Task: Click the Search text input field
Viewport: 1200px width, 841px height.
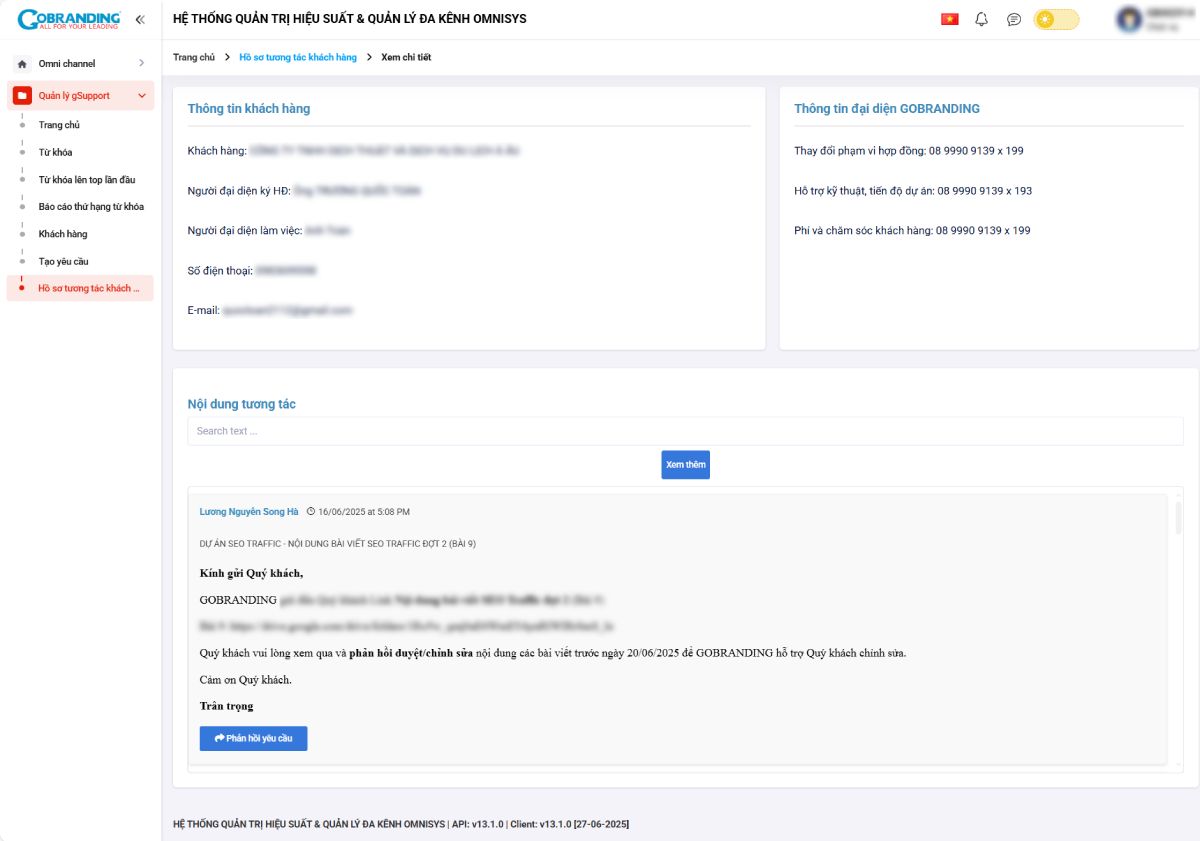Action: [685, 431]
